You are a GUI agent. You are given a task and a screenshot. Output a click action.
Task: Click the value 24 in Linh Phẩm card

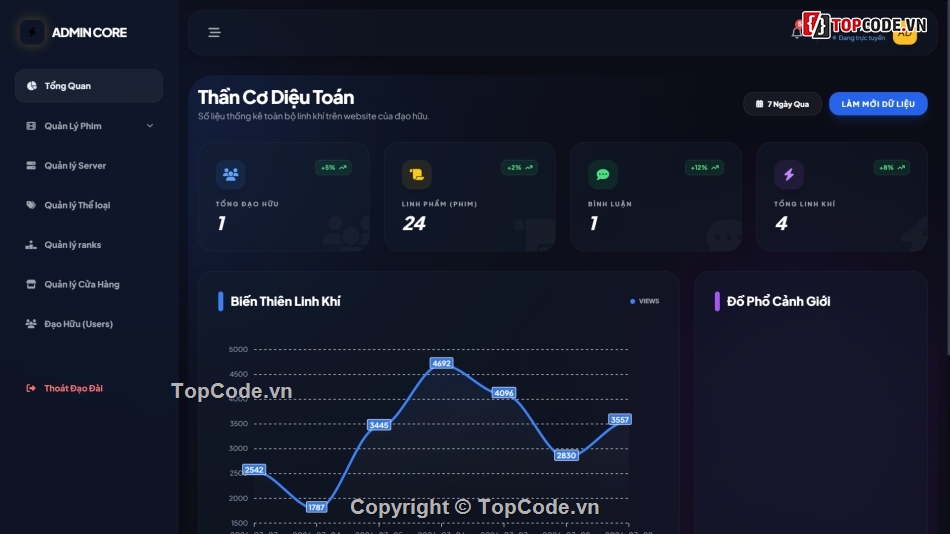coord(414,224)
